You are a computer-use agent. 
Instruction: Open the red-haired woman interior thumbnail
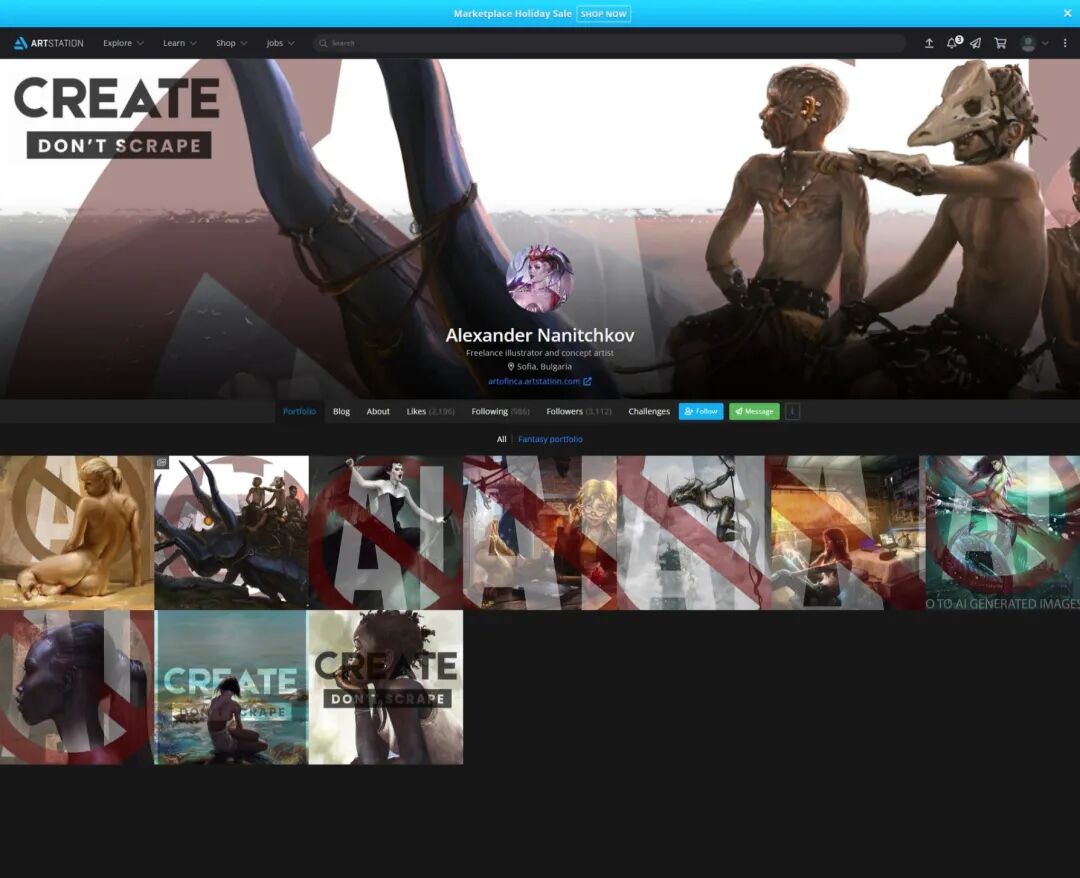pyautogui.click(x=849, y=532)
